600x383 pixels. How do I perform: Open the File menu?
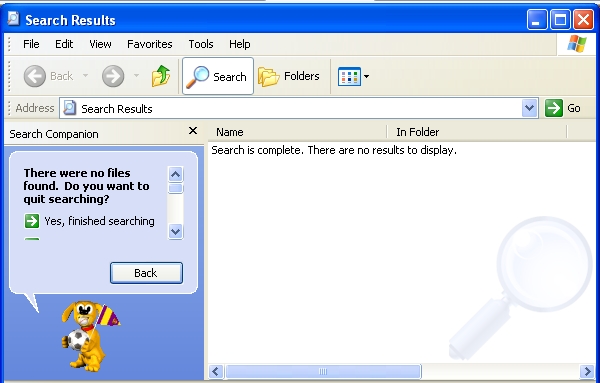point(31,44)
